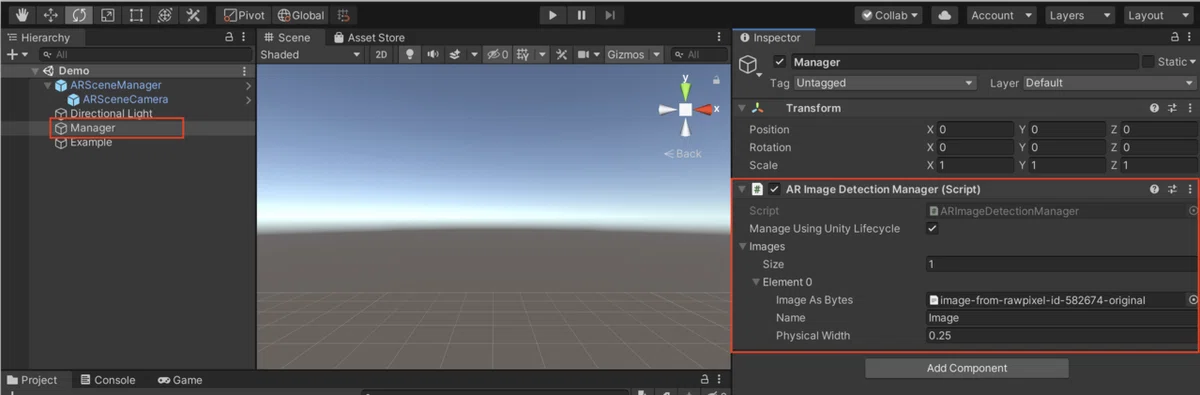
Task: Toggle scene grid visibility icon
Action: point(522,55)
